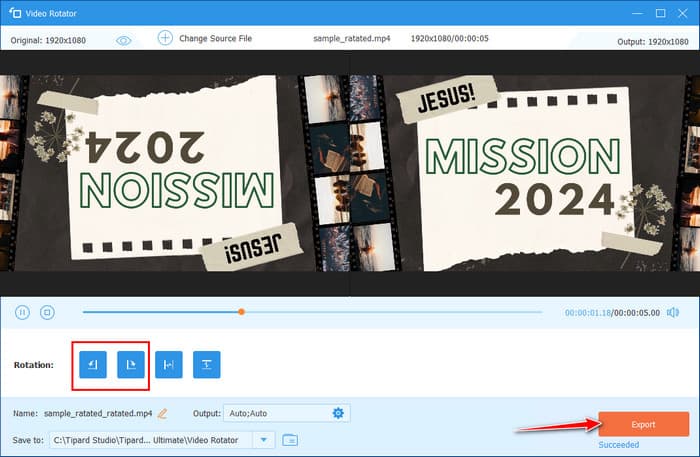Click the Video Rotator title icon
The width and height of the screenshot is (700, 457).
click(15, 13)
